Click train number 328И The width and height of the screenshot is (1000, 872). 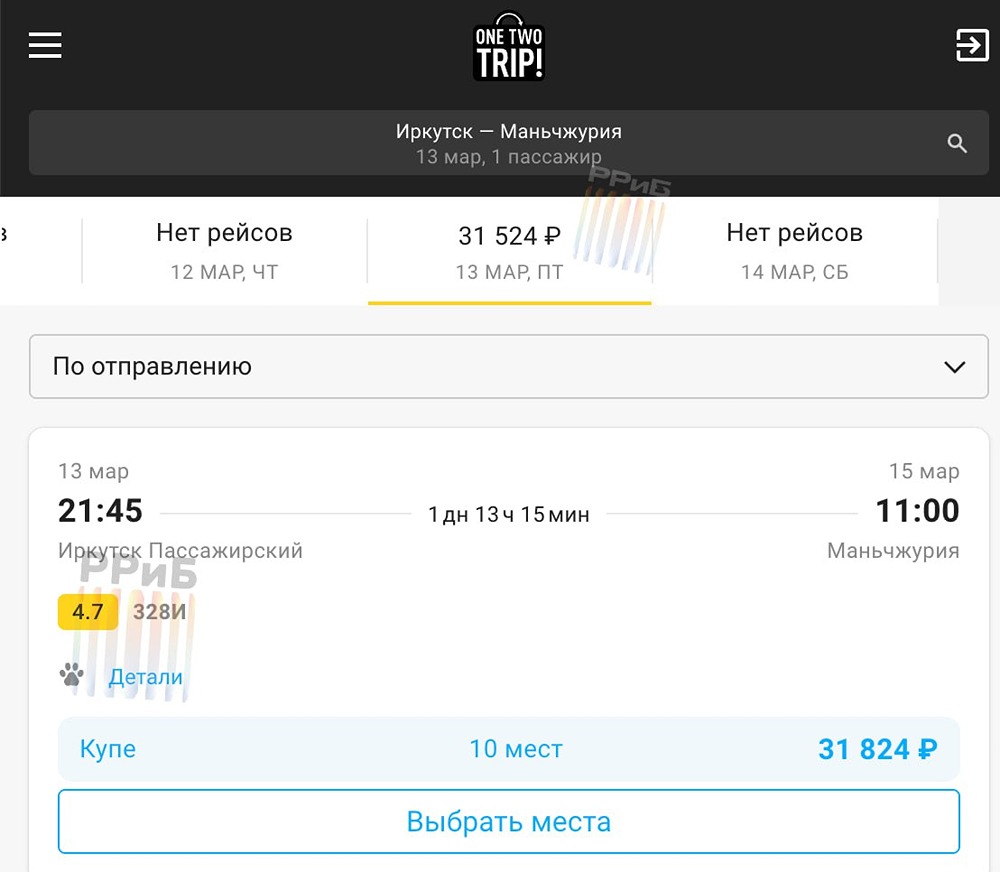160,612
